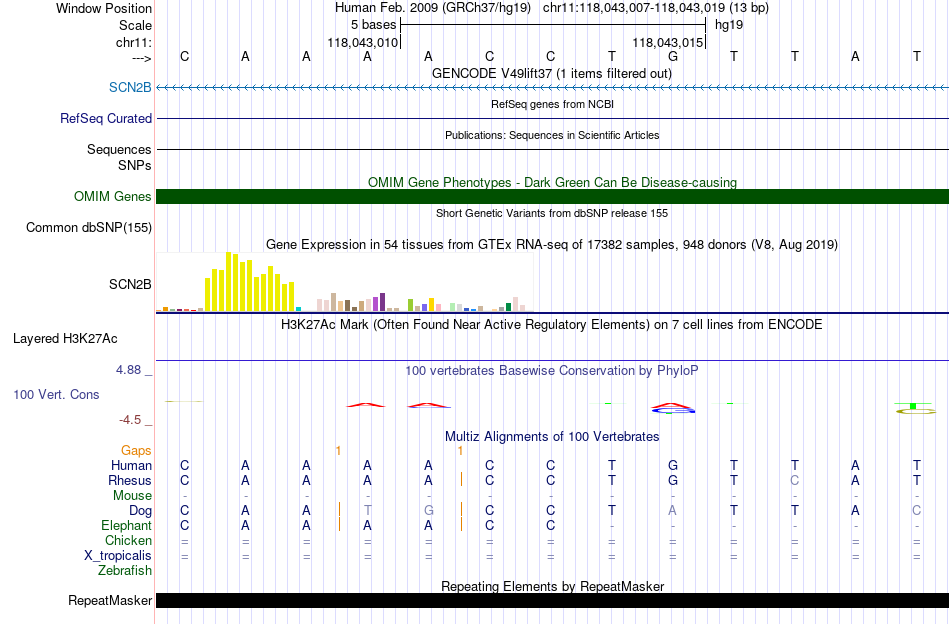This screenshot has width=950, height=624.
Task: Select the Window Position label
Action: tap(104, 8)
